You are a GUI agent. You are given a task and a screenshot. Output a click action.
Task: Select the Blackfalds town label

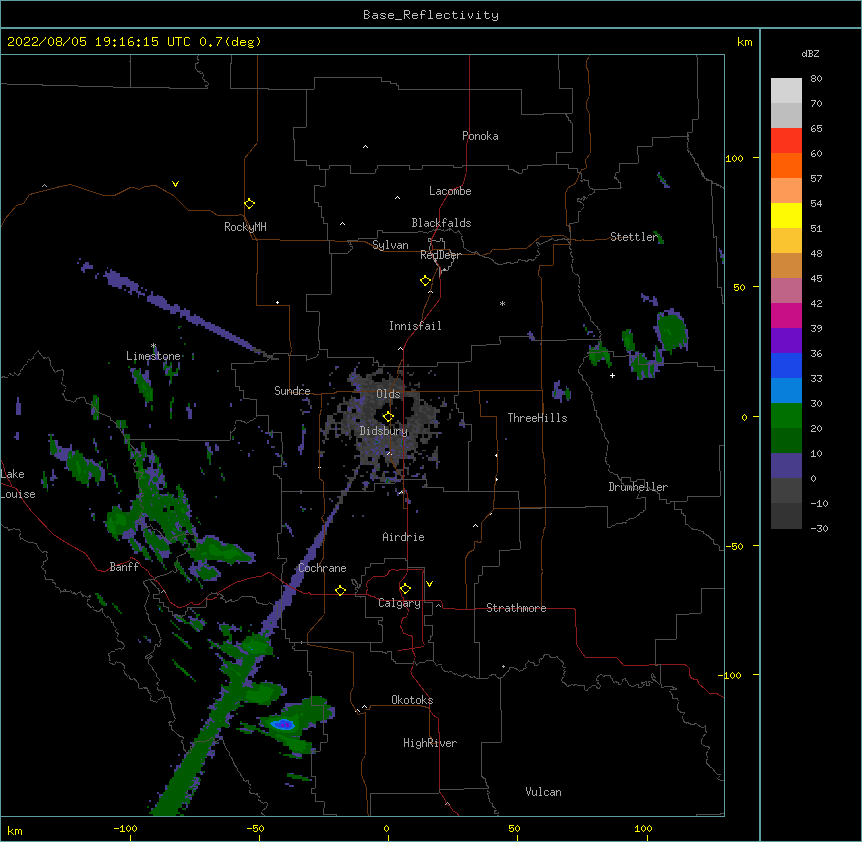coord(441,223)
